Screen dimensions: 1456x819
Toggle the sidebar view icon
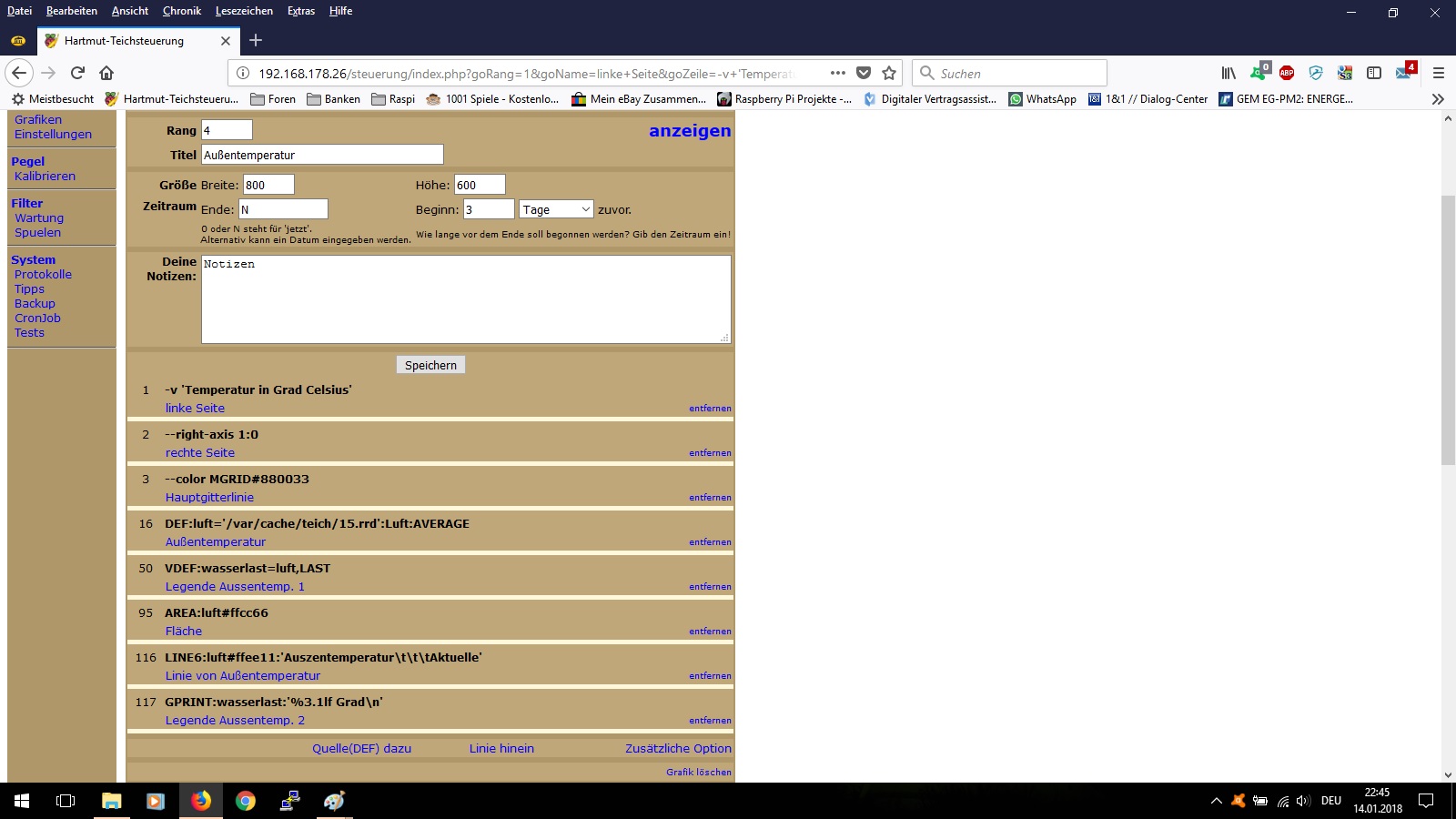point(1374,73)
